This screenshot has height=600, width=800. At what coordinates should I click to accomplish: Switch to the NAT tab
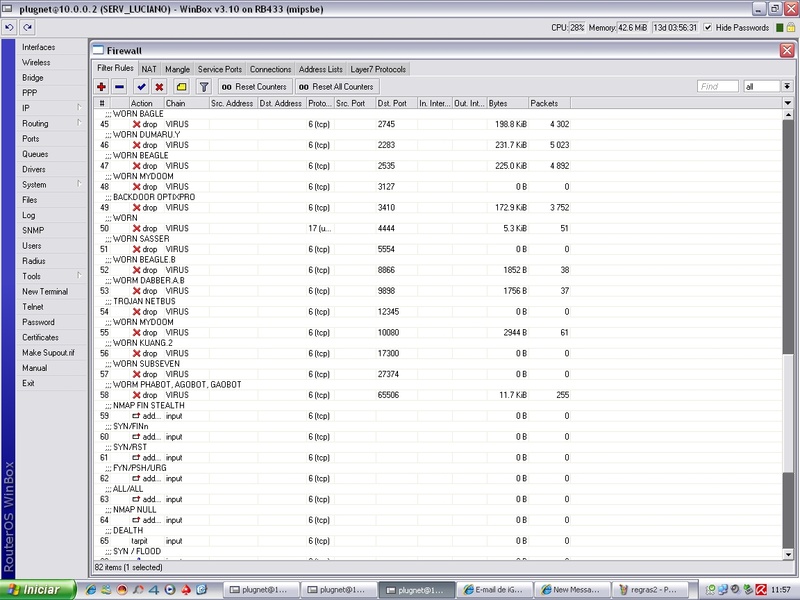pyautogui.click(x=149, y=69)
